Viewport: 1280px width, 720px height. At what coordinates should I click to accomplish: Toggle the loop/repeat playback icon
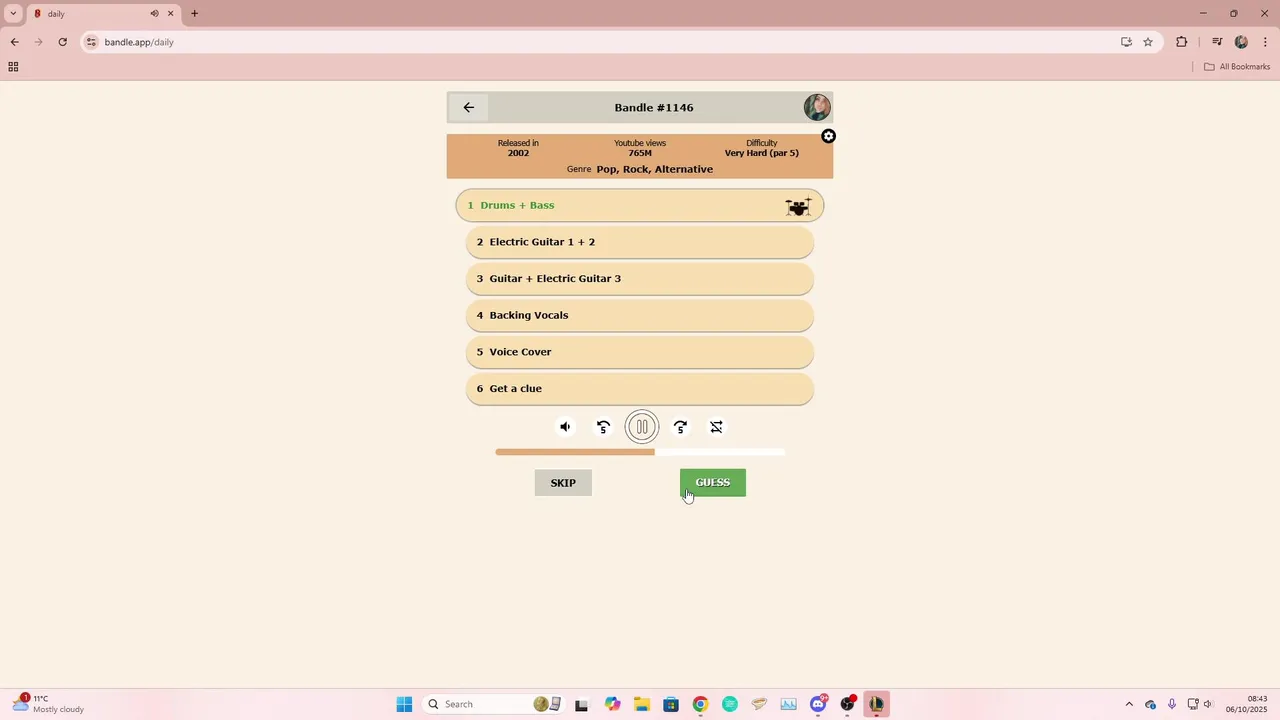click(x=716, y=427)
